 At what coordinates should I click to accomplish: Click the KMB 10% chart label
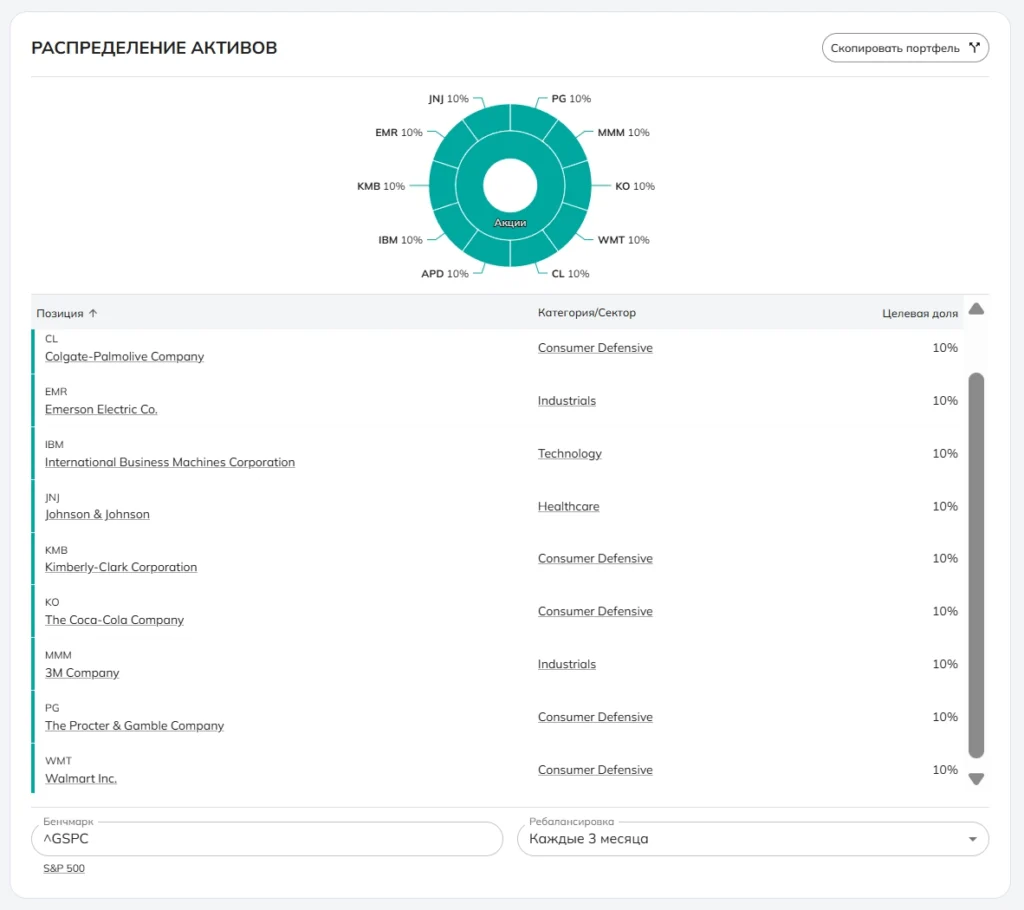pyautogui.click(x=381, y=186)
